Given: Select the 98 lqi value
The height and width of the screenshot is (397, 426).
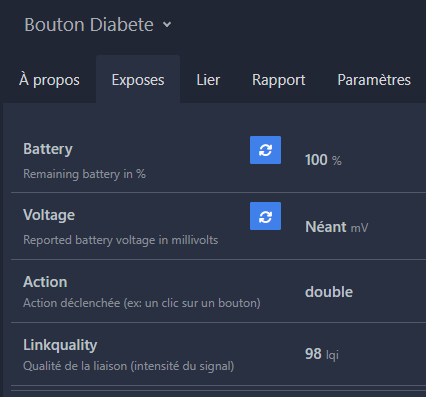Looking at the screenshot, I should (322, 354).
